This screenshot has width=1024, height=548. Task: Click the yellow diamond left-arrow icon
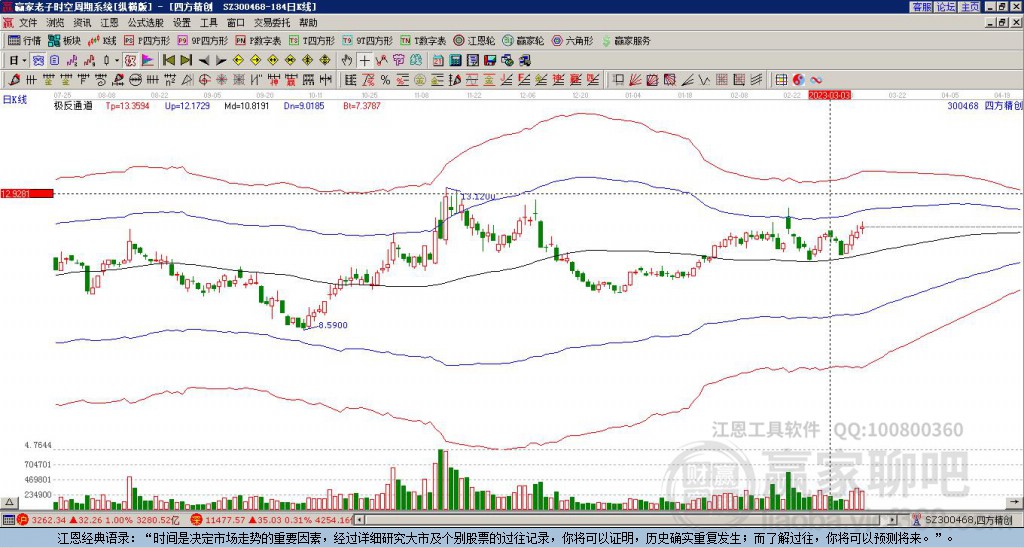click(238, 60)
